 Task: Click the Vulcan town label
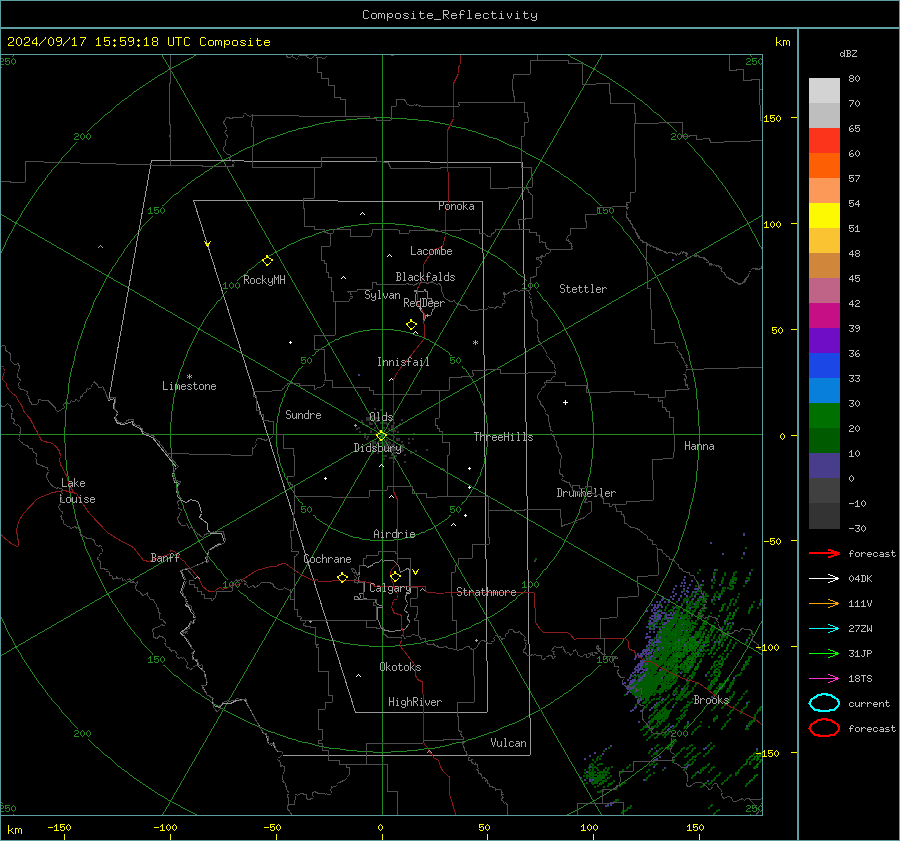508,743
